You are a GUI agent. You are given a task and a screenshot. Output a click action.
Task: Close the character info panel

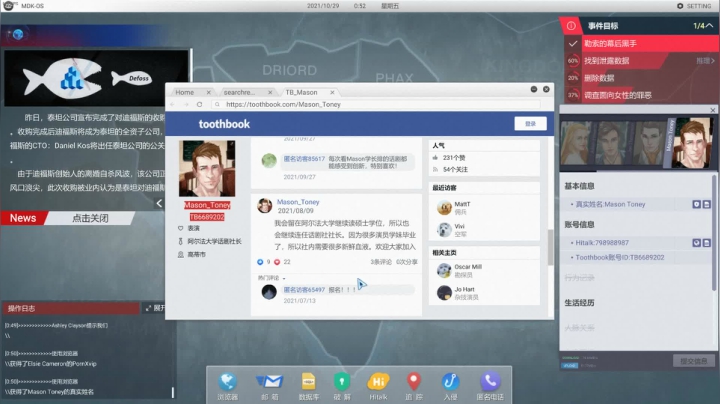(x=713, y=110)
